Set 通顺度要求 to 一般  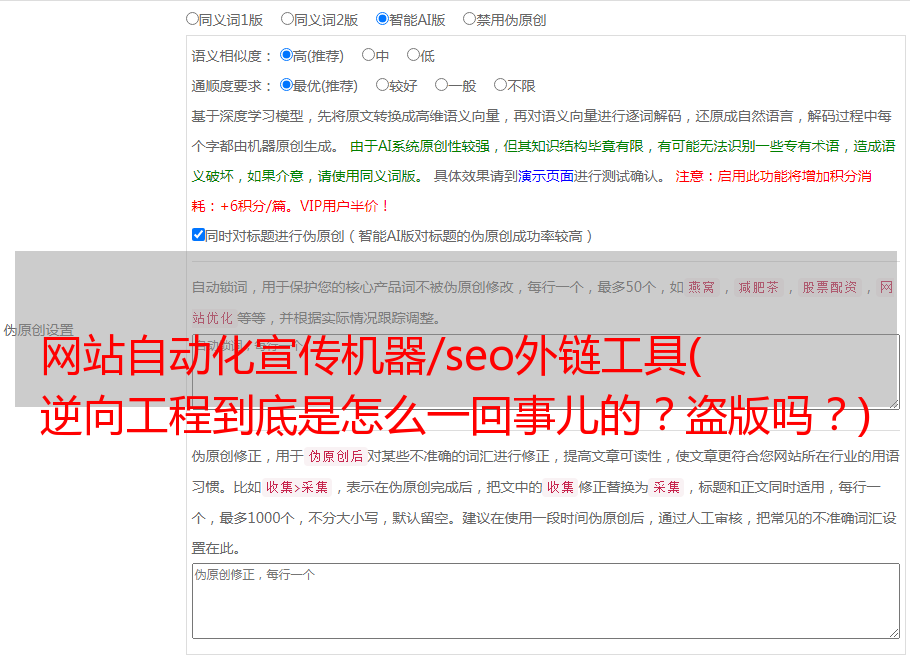pyautogui.click(x=441, y=85)
